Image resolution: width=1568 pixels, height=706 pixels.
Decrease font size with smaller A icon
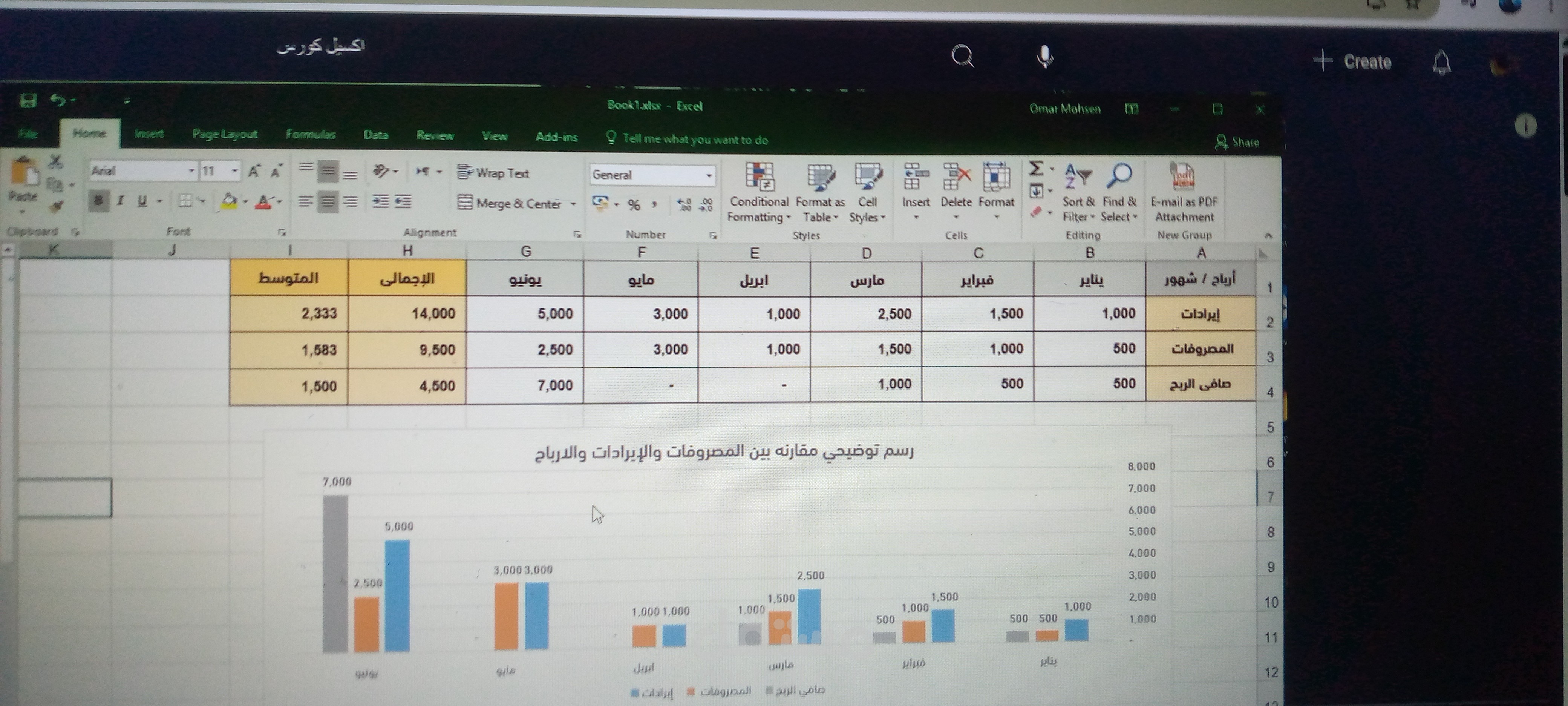[276, 171]
